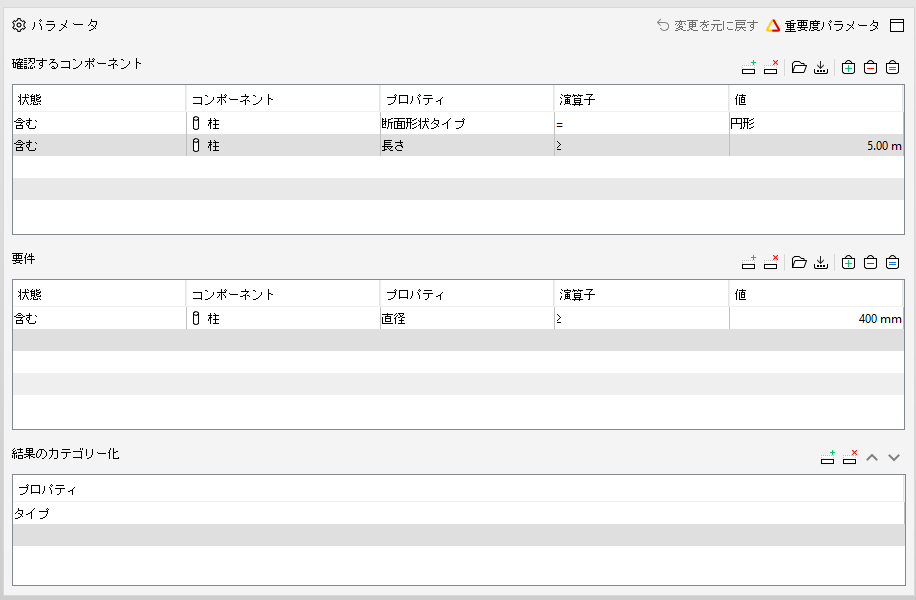This screenshot has height=600, width=916.
Task: Click the 断面形状タイプ property cell
Action: click(x=467, y=123)
